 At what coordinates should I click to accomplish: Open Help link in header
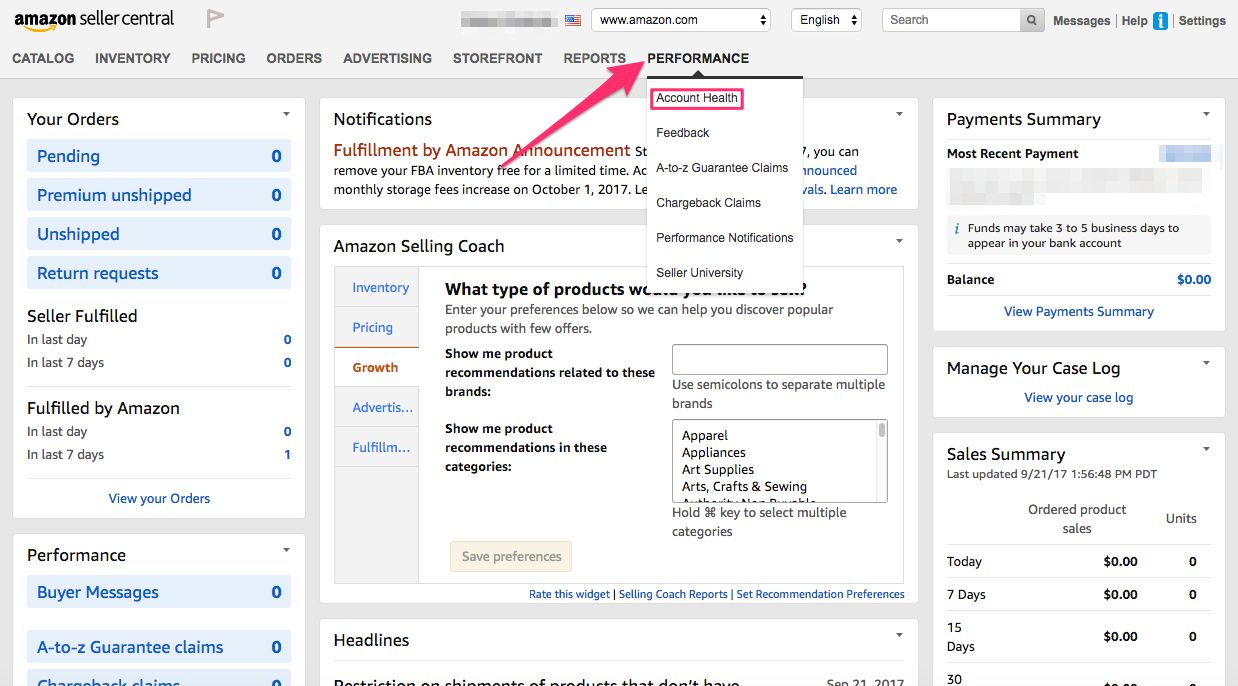pyautogui.click(x=1134, y=20)
